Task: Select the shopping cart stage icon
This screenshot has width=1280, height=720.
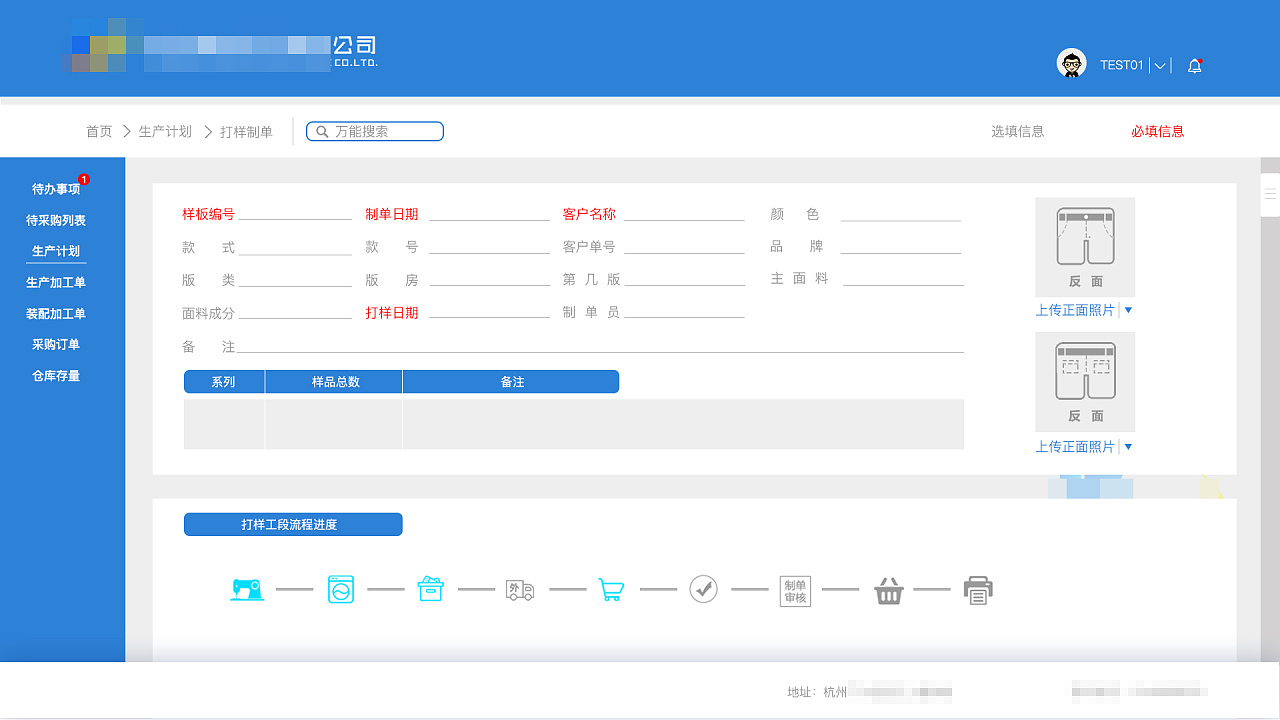Action: [611, 589]
